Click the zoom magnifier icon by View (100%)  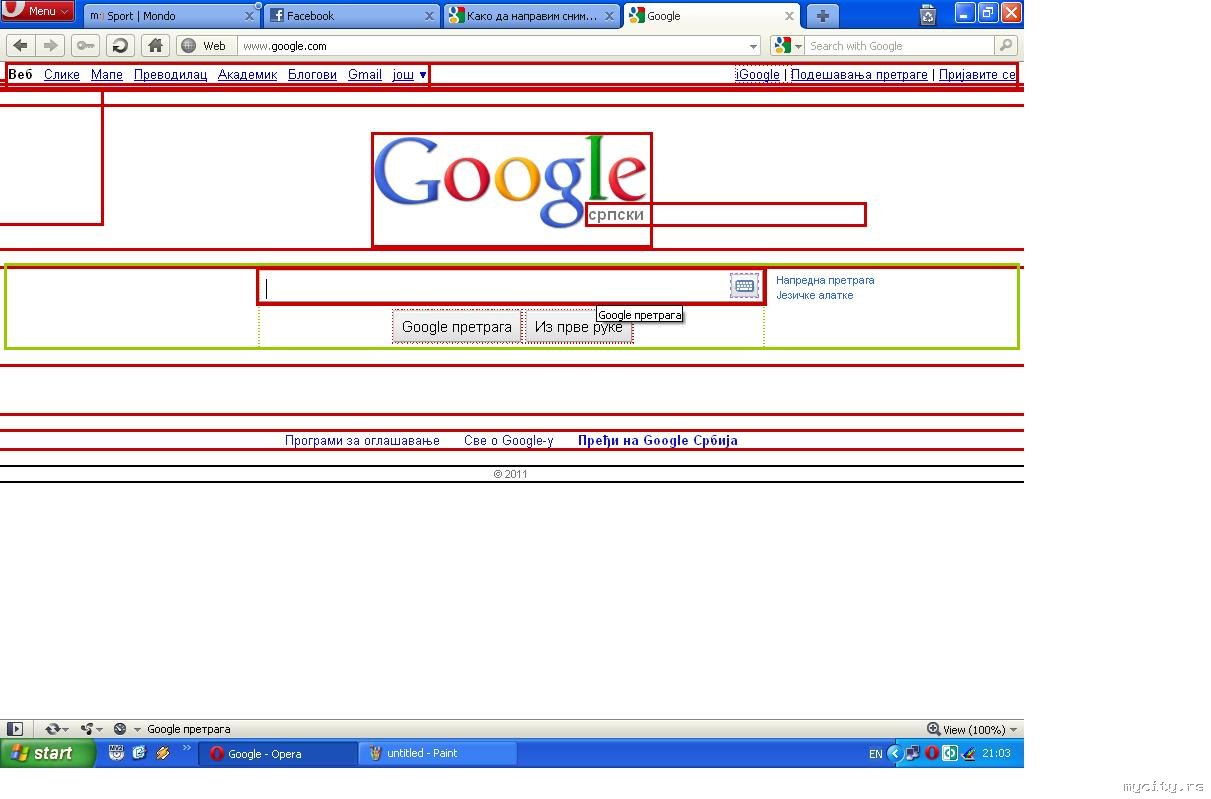click(933, 730)
